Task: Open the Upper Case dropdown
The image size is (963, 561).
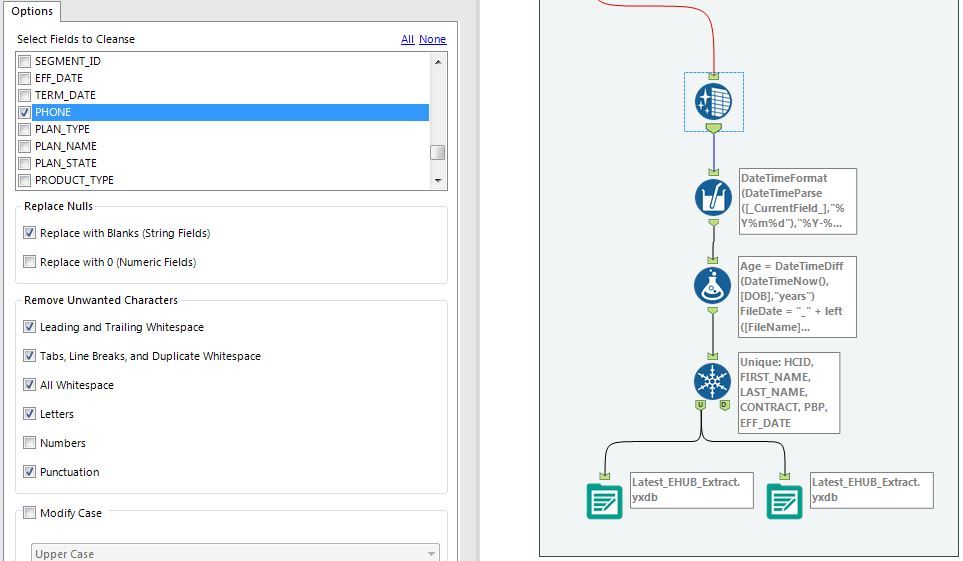Action: pyautogui.click(x=235, y=553)
